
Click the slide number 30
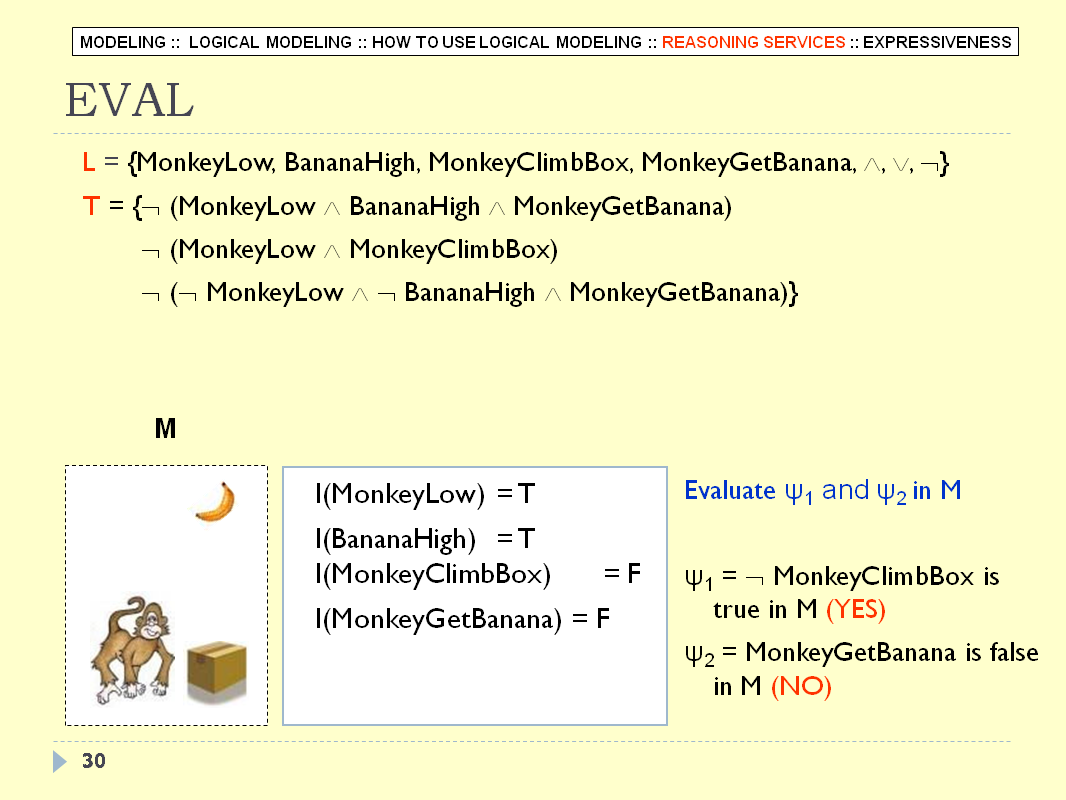click(x=94, y=761)
